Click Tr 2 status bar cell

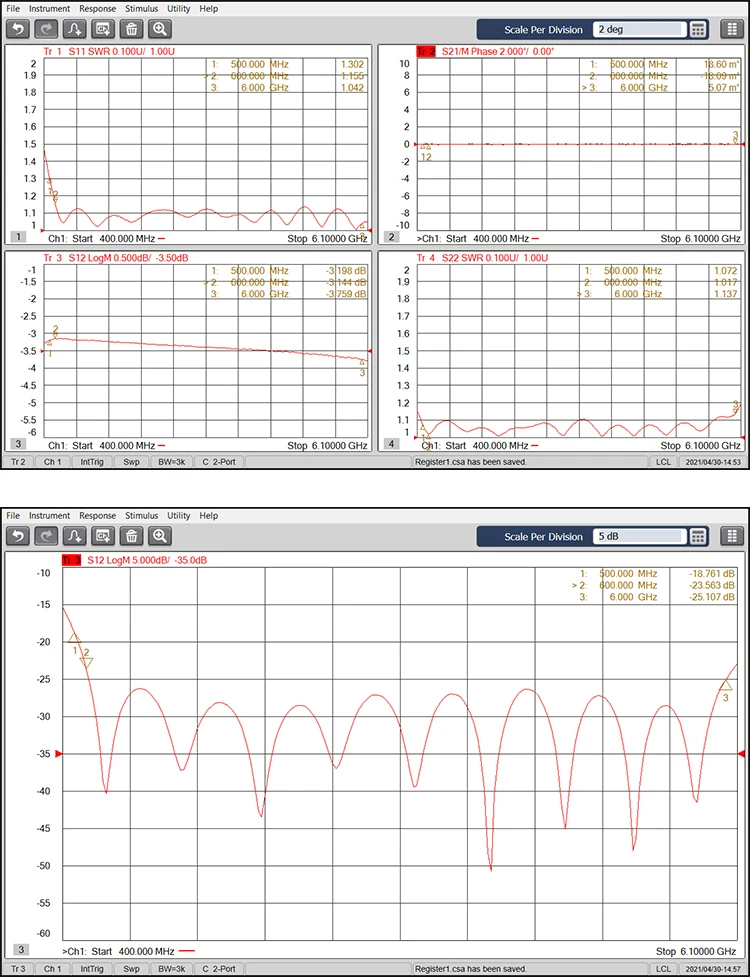pos(17,462)
